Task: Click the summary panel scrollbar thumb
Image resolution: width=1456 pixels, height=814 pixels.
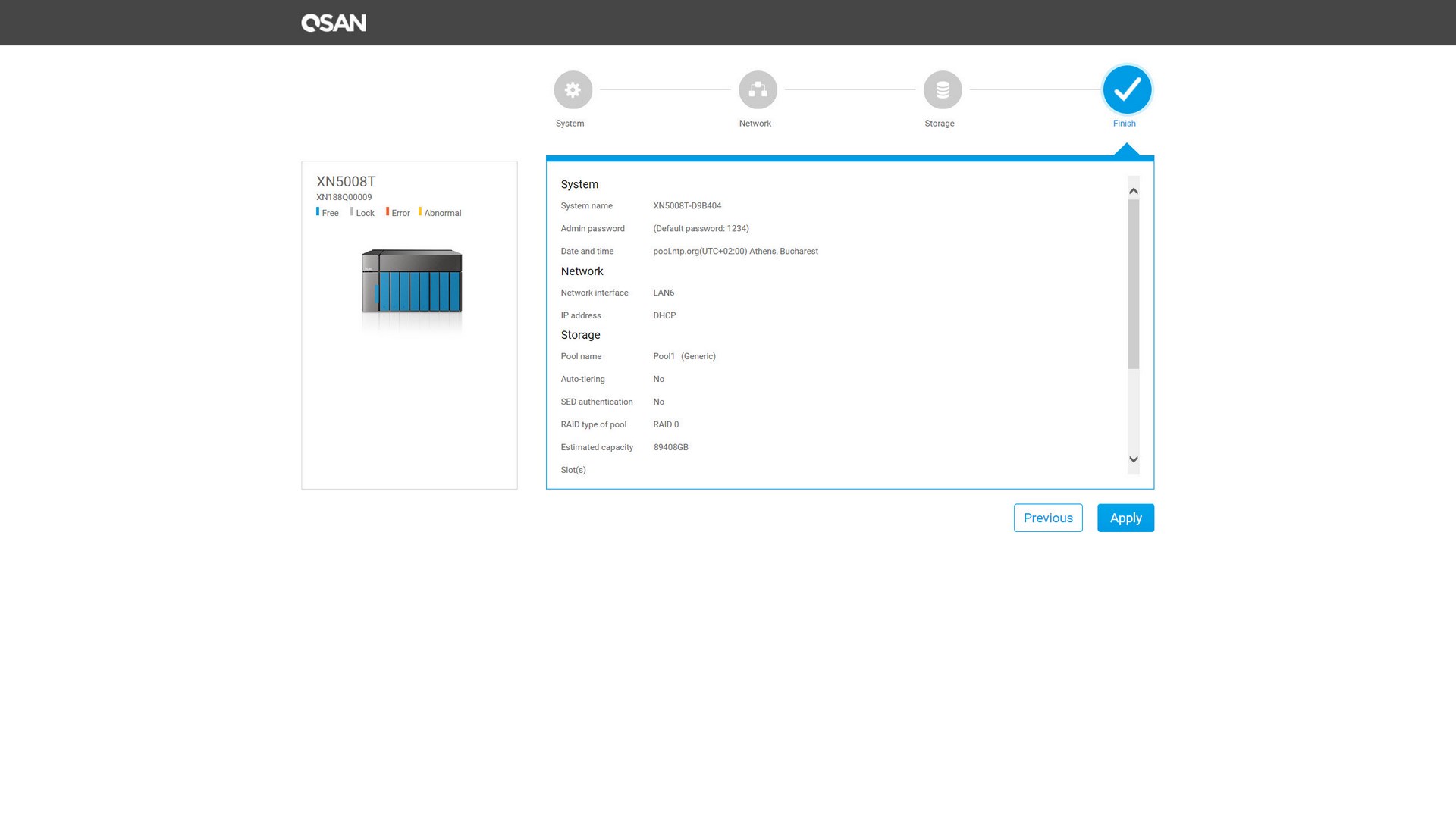Action: pos(1133,284)
